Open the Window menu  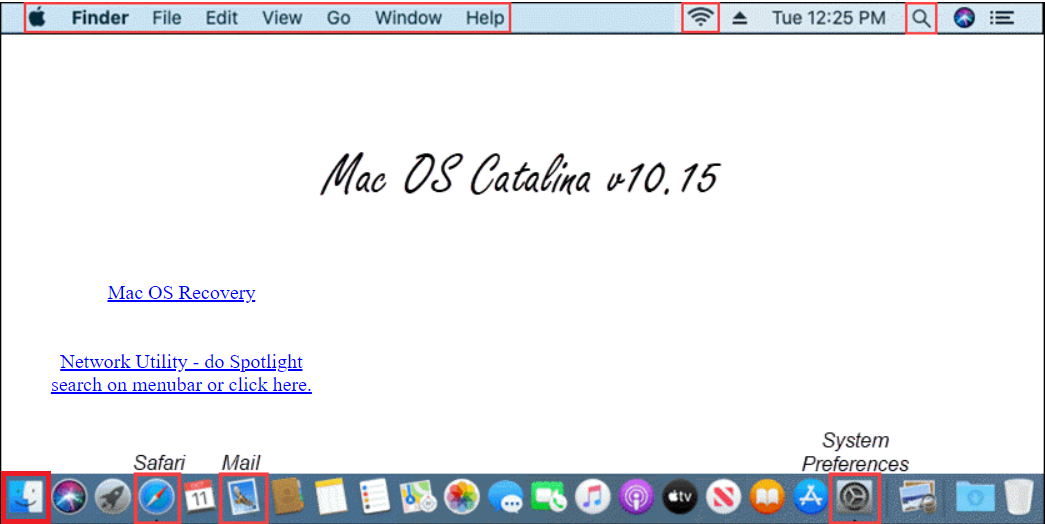[x=409, y=18]
